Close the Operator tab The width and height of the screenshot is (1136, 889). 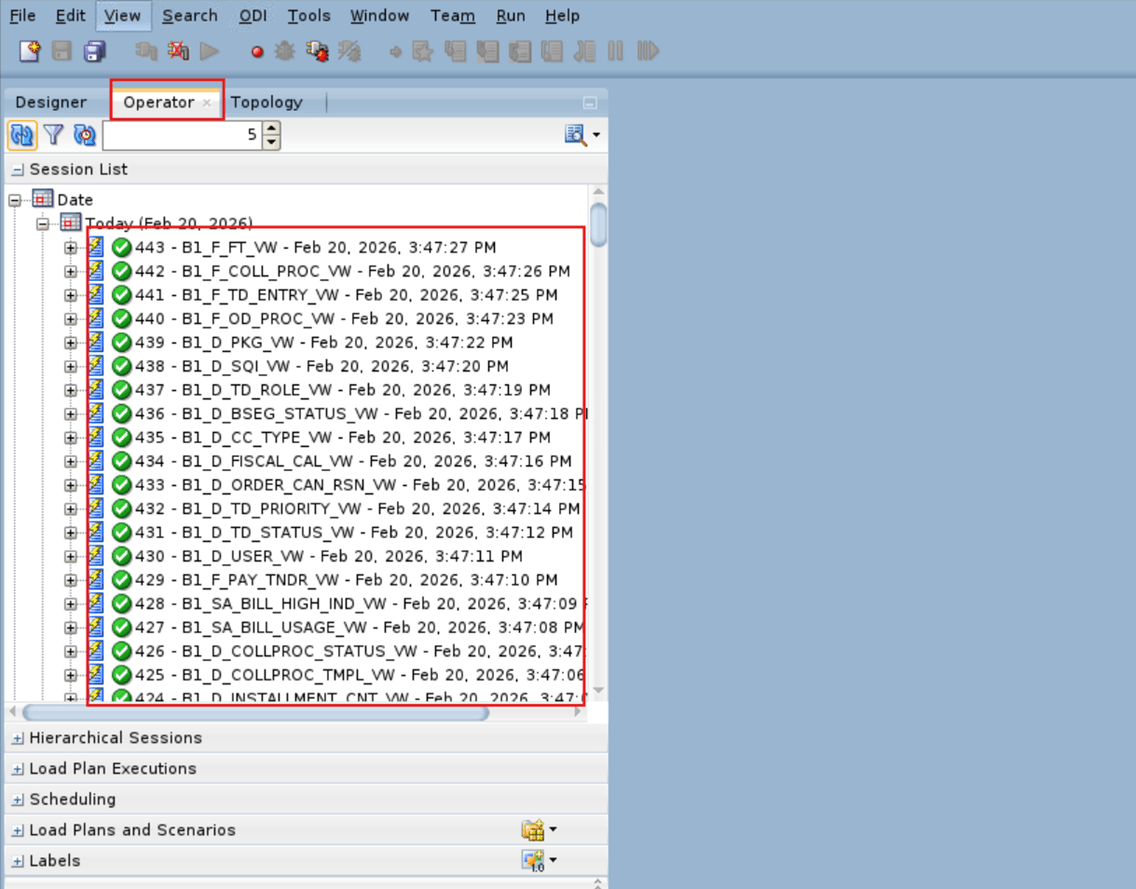coord(206,103)
